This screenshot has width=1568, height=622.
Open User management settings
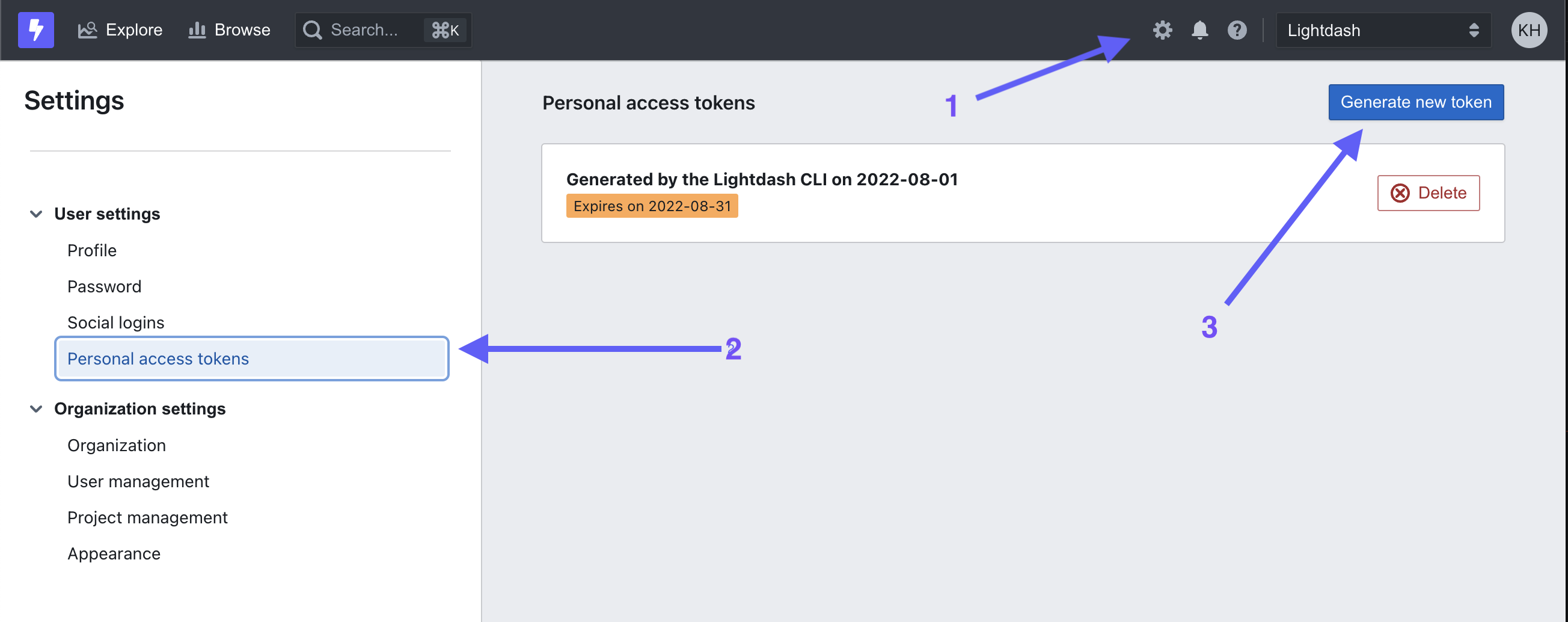pyautogui.click(x=138, y=481)
